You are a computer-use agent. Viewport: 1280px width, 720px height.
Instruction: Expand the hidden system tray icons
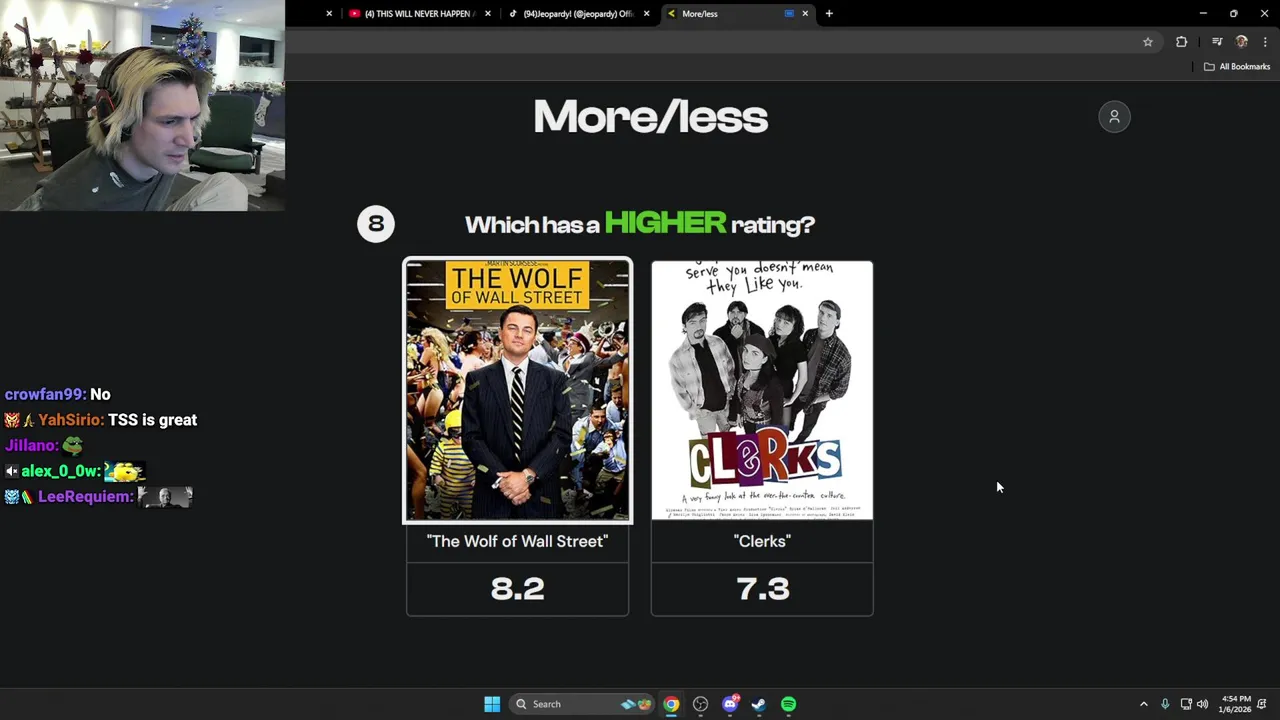[1144, 704]
